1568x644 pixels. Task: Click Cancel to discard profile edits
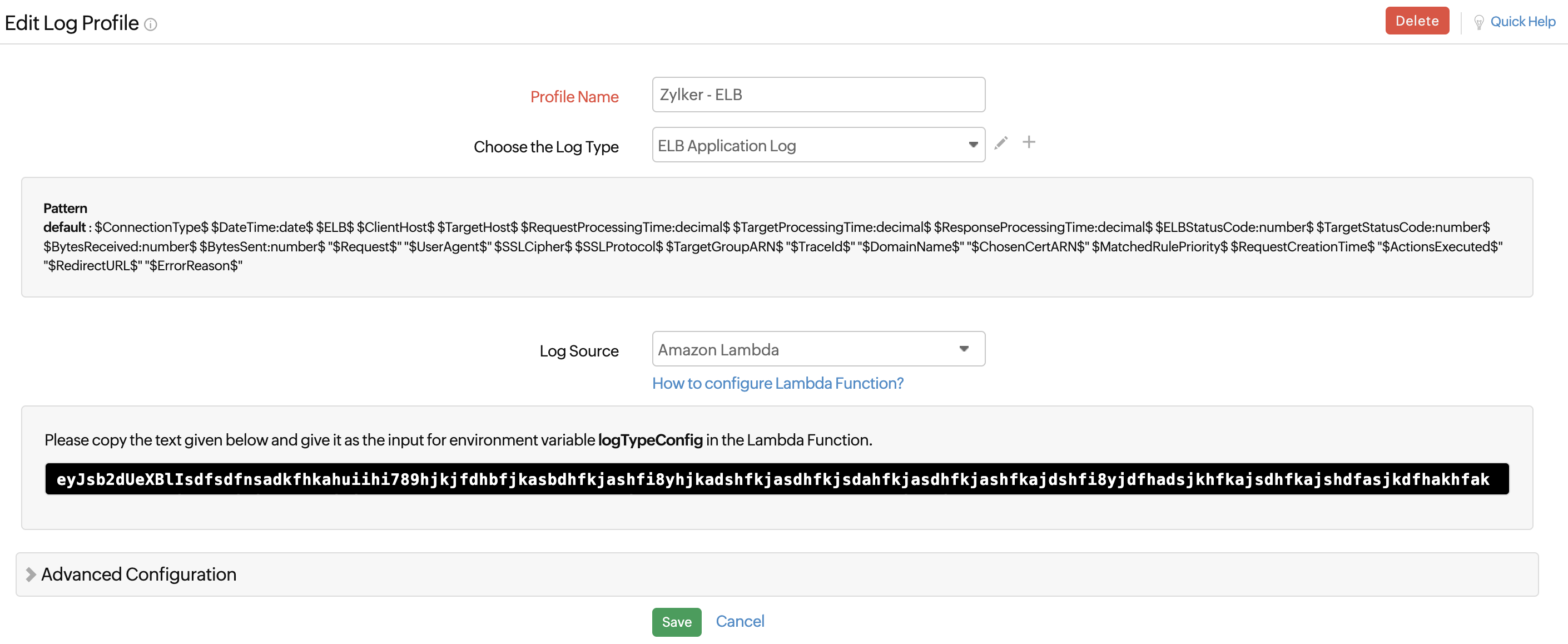point(740,622)
